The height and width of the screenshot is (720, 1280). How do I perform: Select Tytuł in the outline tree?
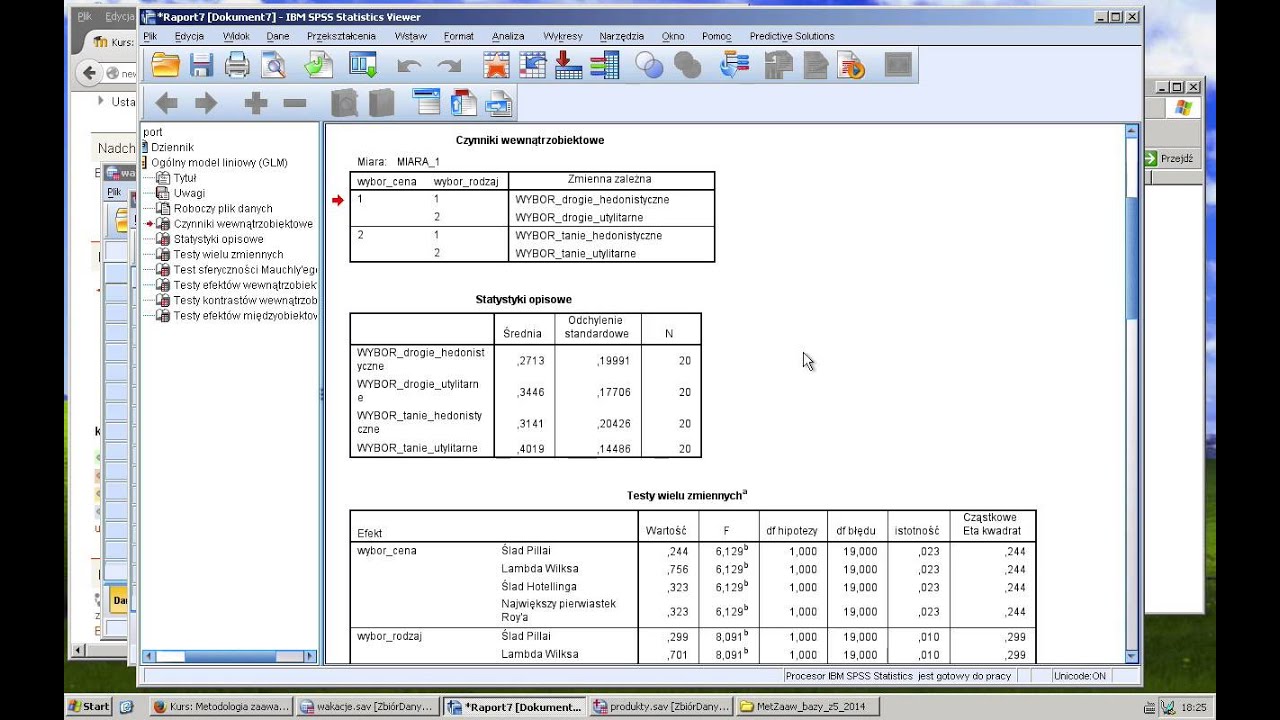point(184,178)
